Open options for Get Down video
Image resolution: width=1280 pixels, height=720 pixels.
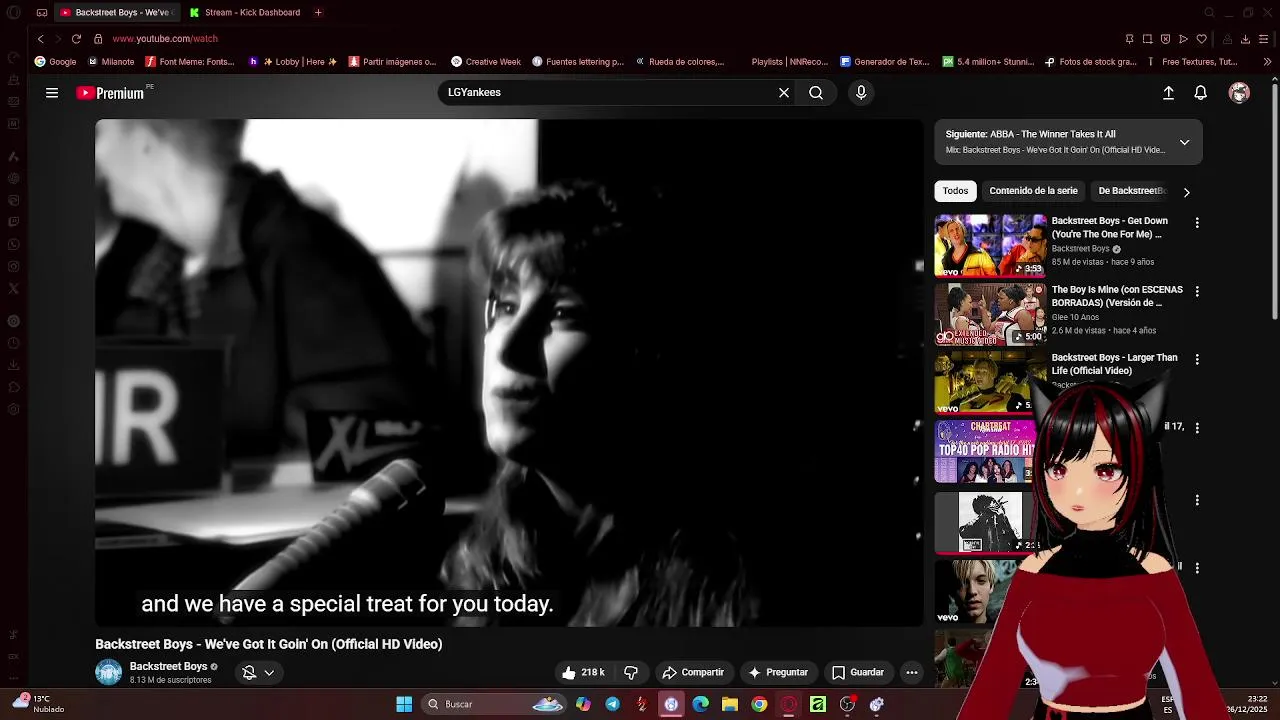pos(1197,223)
